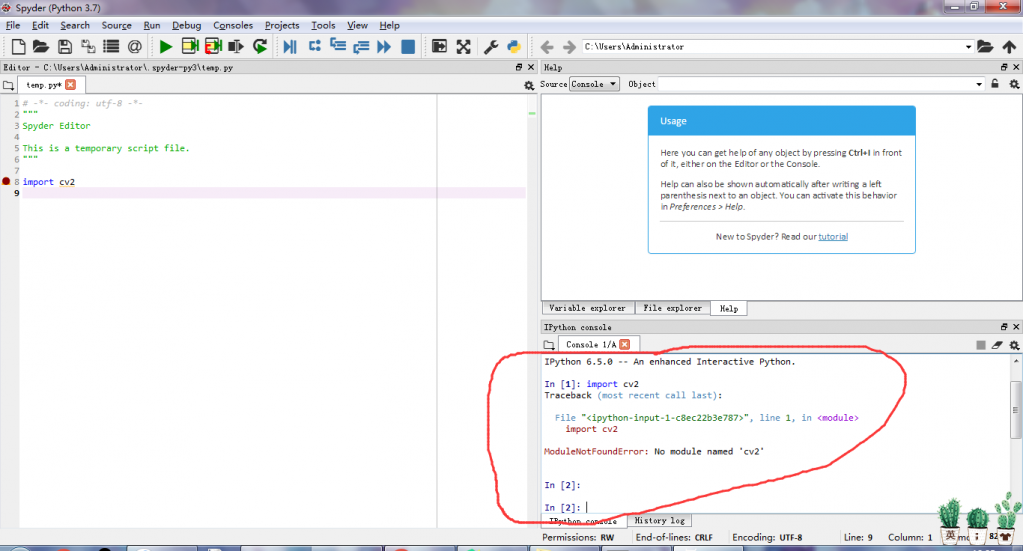Click the Save file icon
Viewport: 1023px width, 551px height.
(x=64, y=46)
